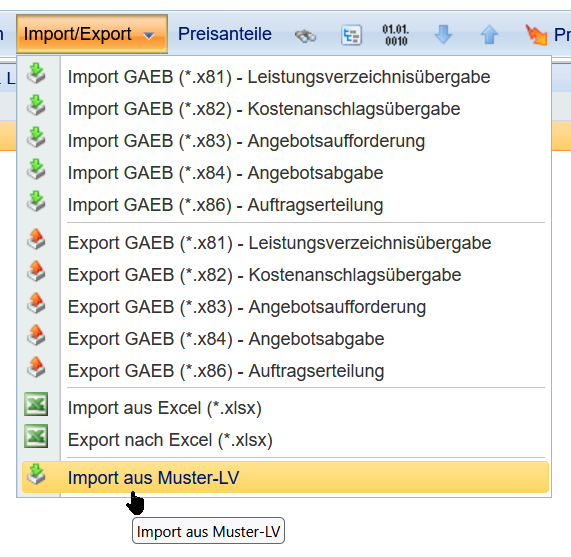Image resolution: width=571 pixels, height=557 pixels.
Task: Click green import icon beside x81 Leistungsverzeichnisübergabe
Action: pyautogui.click(x=36, y=73)
